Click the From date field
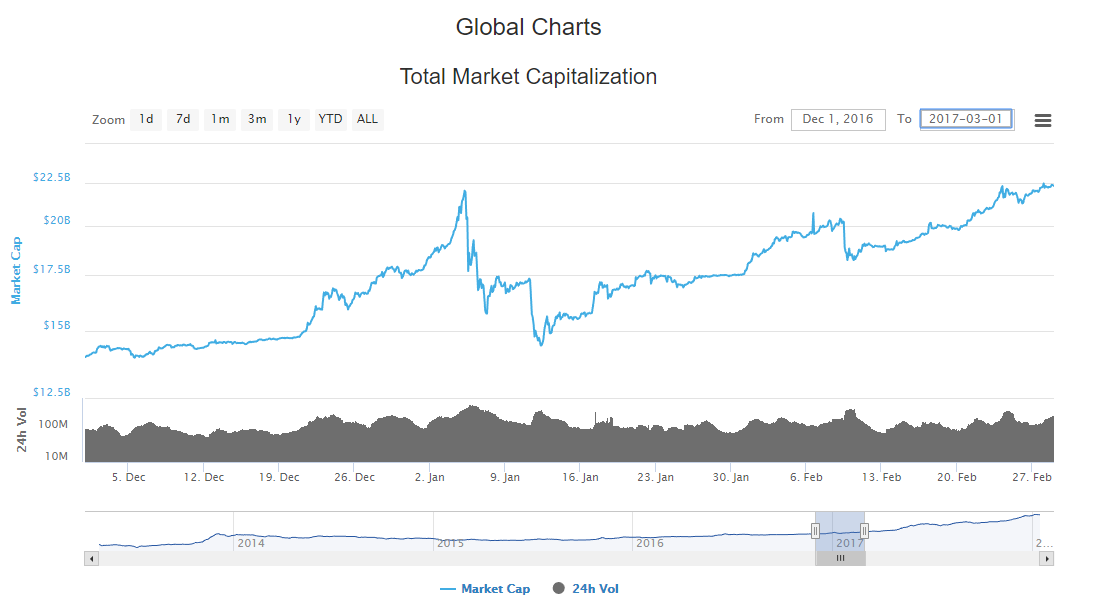Screen dimensions: 1098x597 tap(838, 120)
